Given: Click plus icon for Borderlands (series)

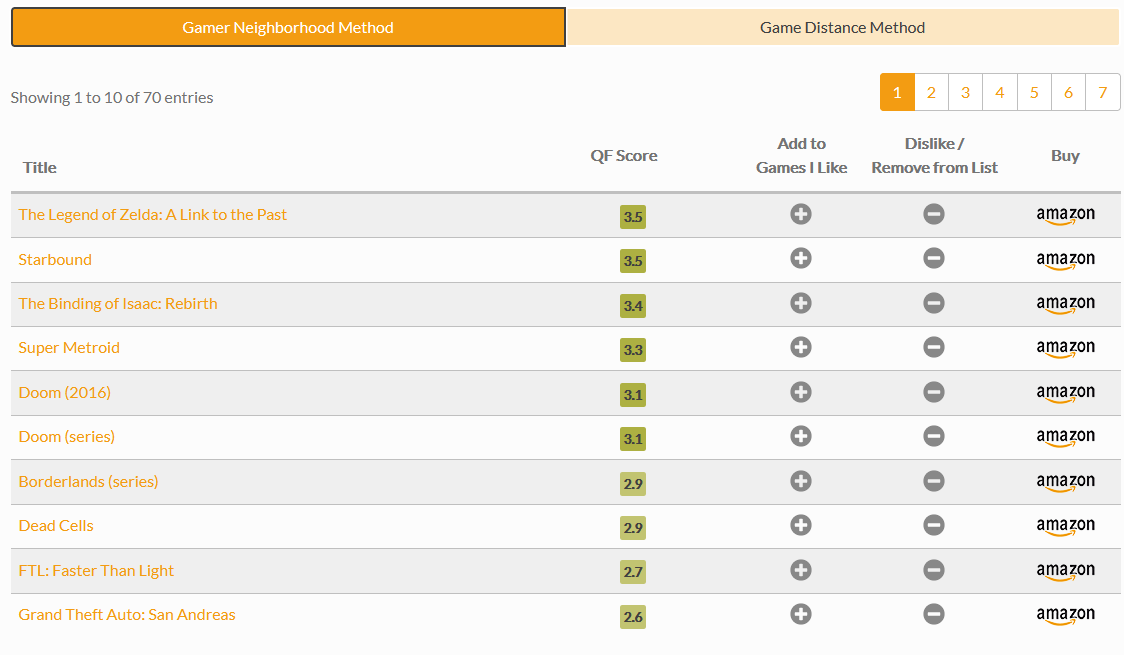Looking at the screenshot, I should click(x=800, y=481).
